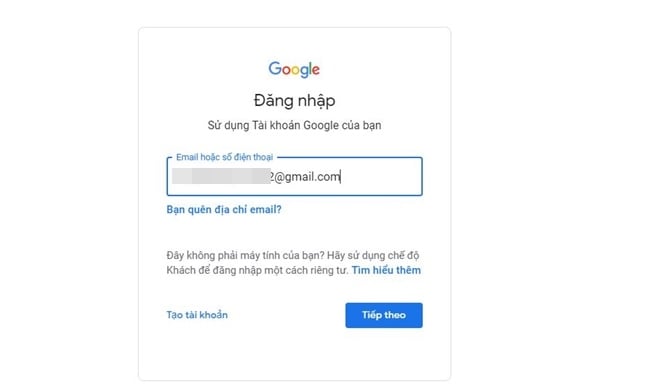660x390 pixels.
Task: Click the 'Đăng nhập' heading
Action: (294, 101)
